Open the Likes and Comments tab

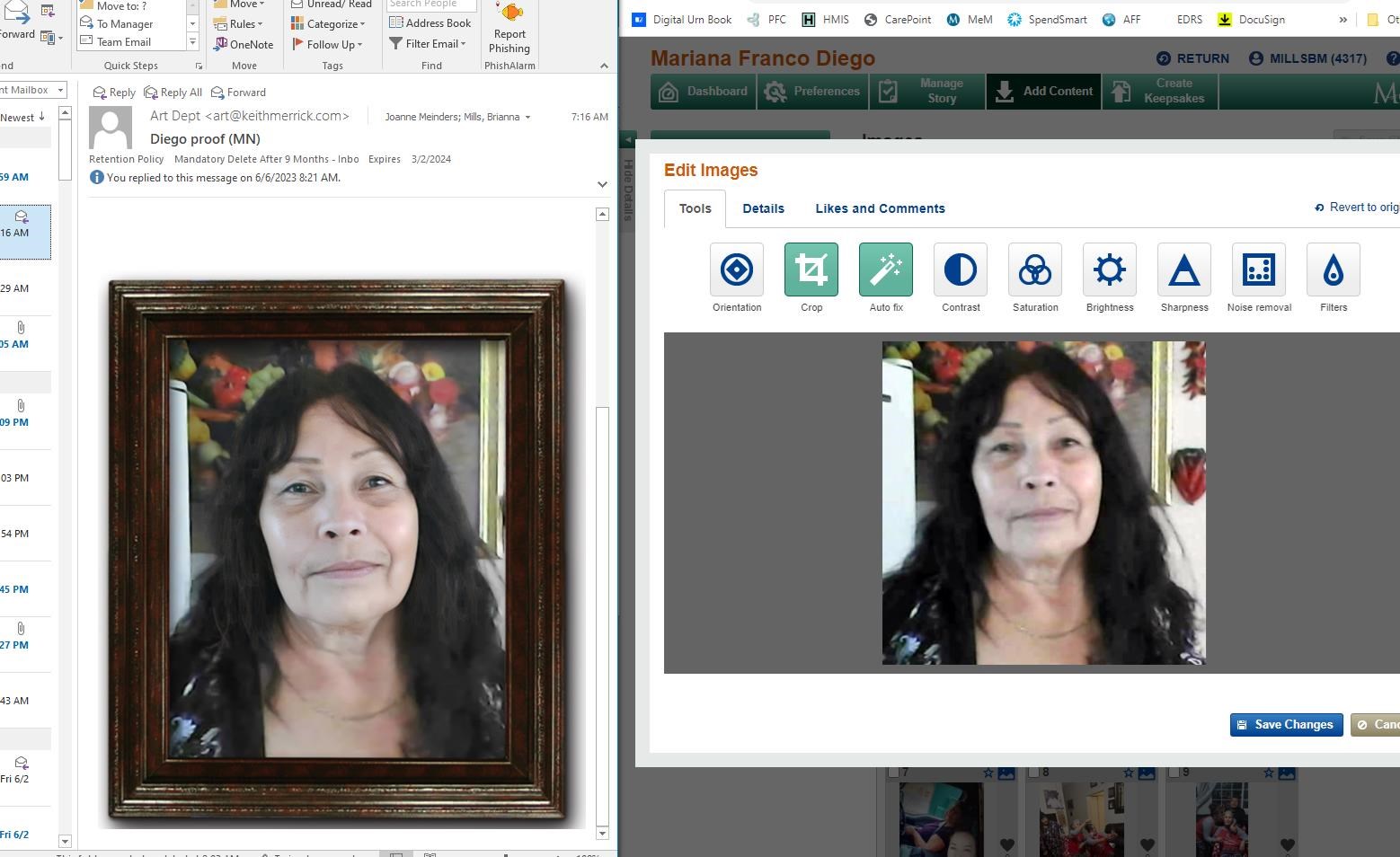pos(880,208)
